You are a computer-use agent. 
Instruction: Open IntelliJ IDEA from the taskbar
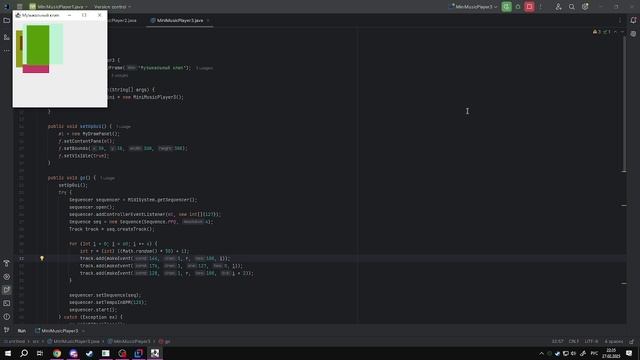138,353
